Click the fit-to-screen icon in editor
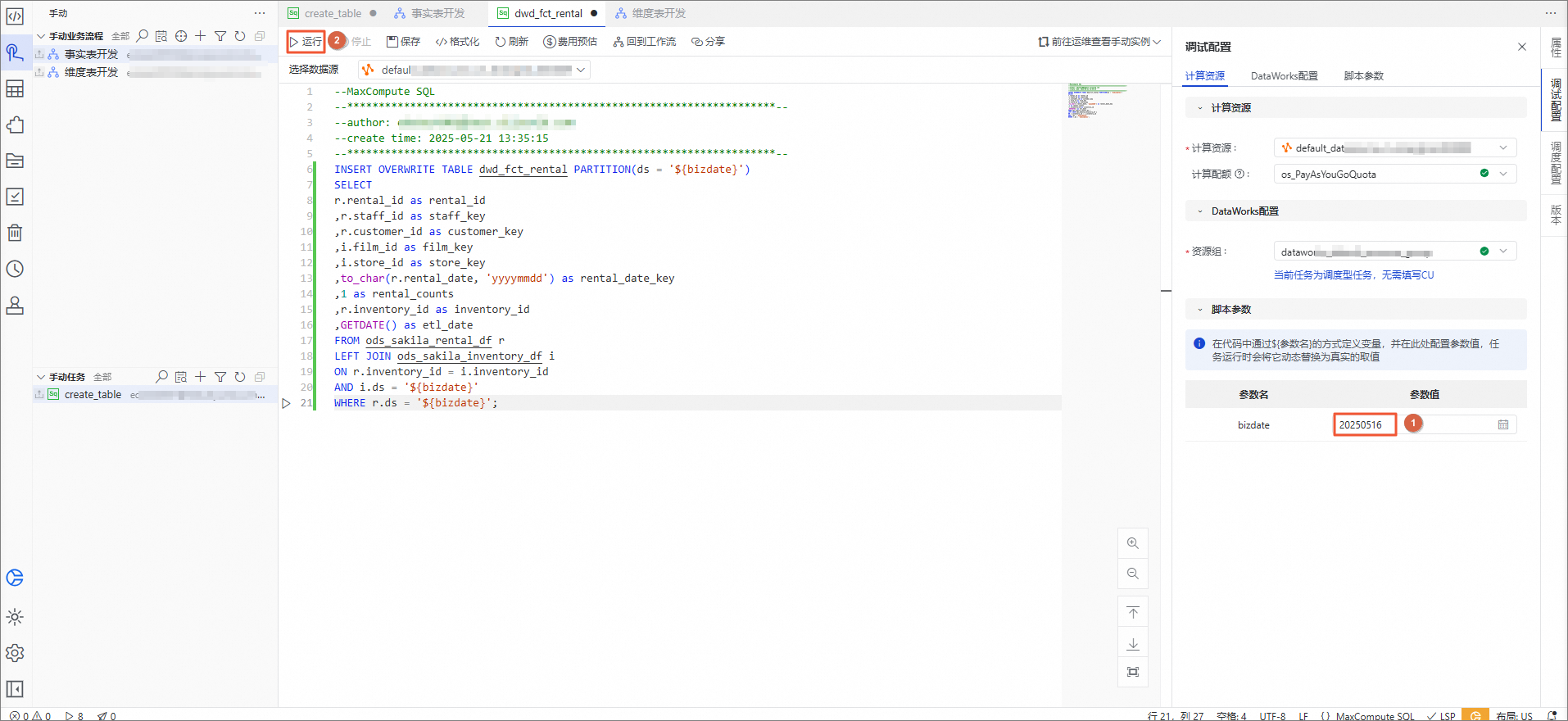Viewport: 1568px width, 721px height. pos(1133,672)
